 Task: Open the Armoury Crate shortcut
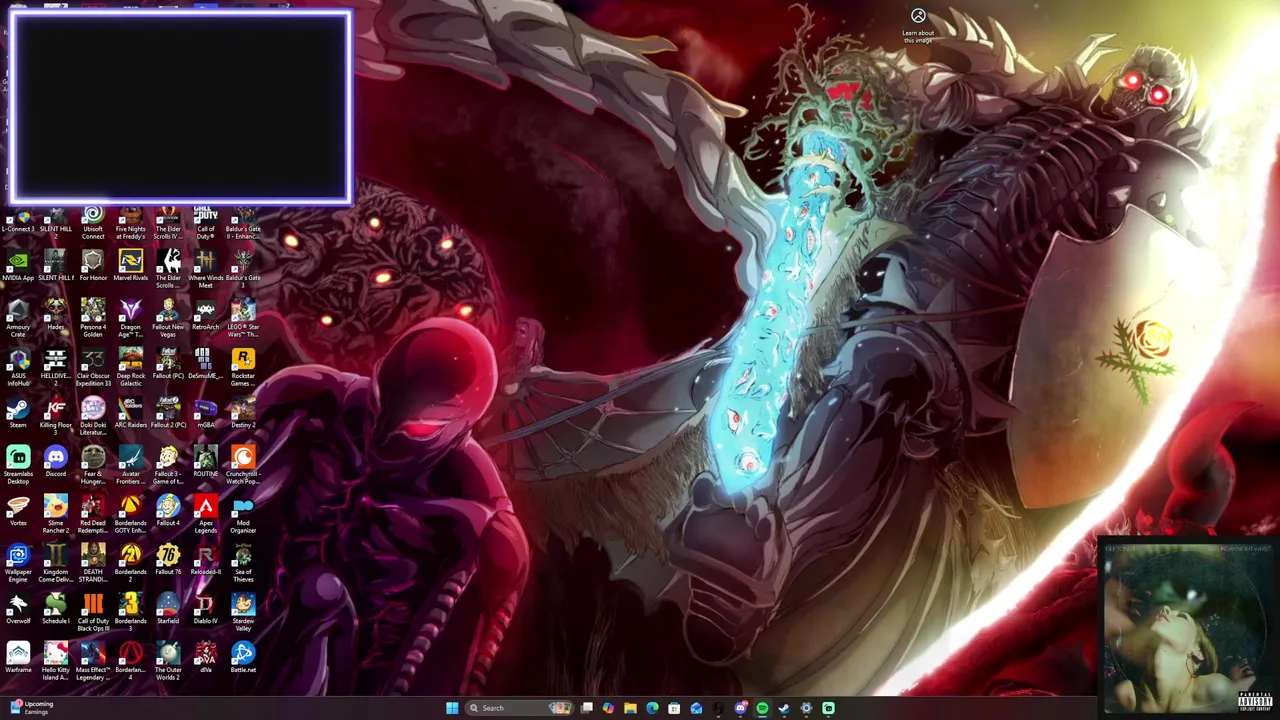[x=18, y=318]
